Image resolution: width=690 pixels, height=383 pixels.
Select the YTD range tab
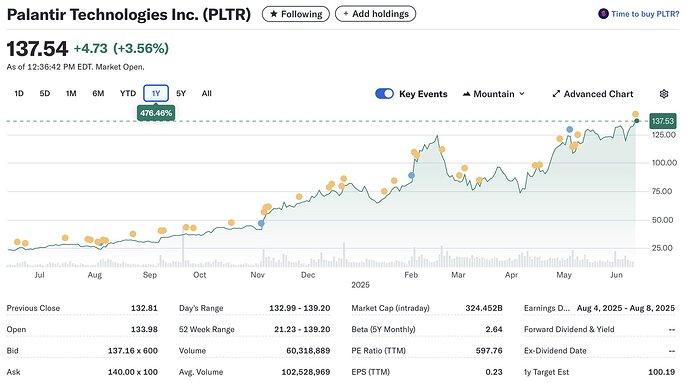click(x=128, y=93)
